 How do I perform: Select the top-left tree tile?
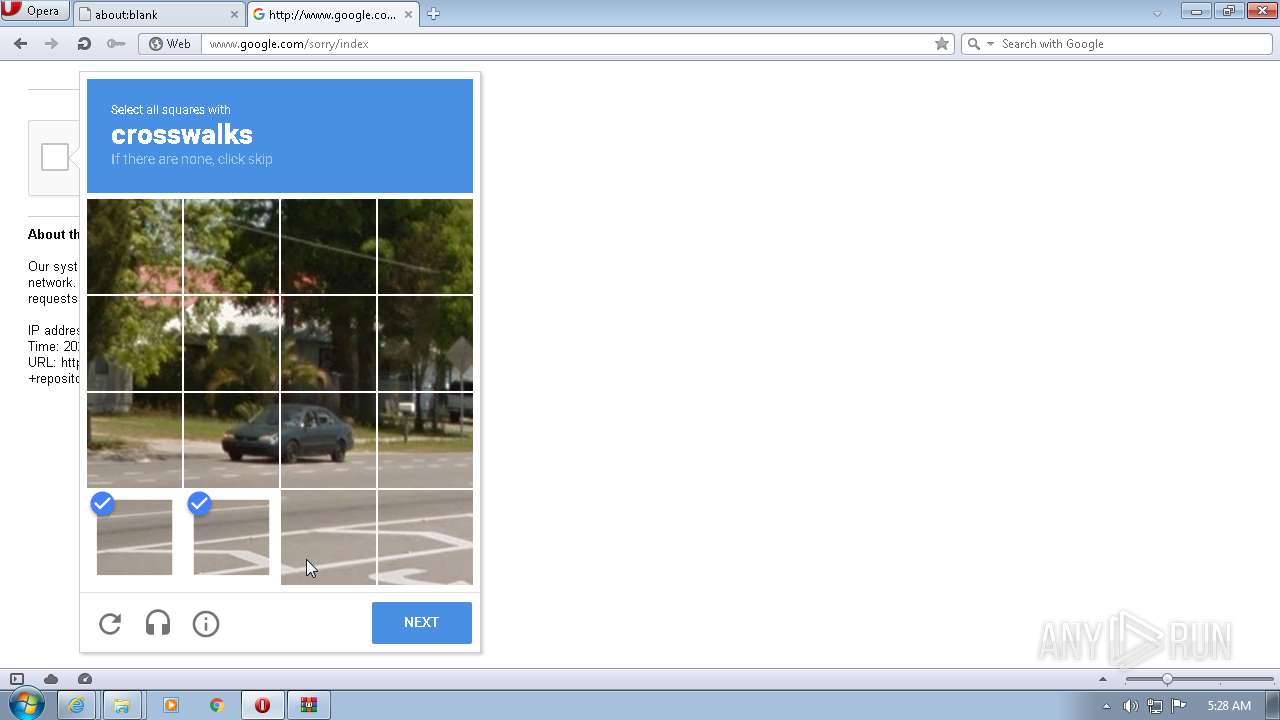[134, 246]
